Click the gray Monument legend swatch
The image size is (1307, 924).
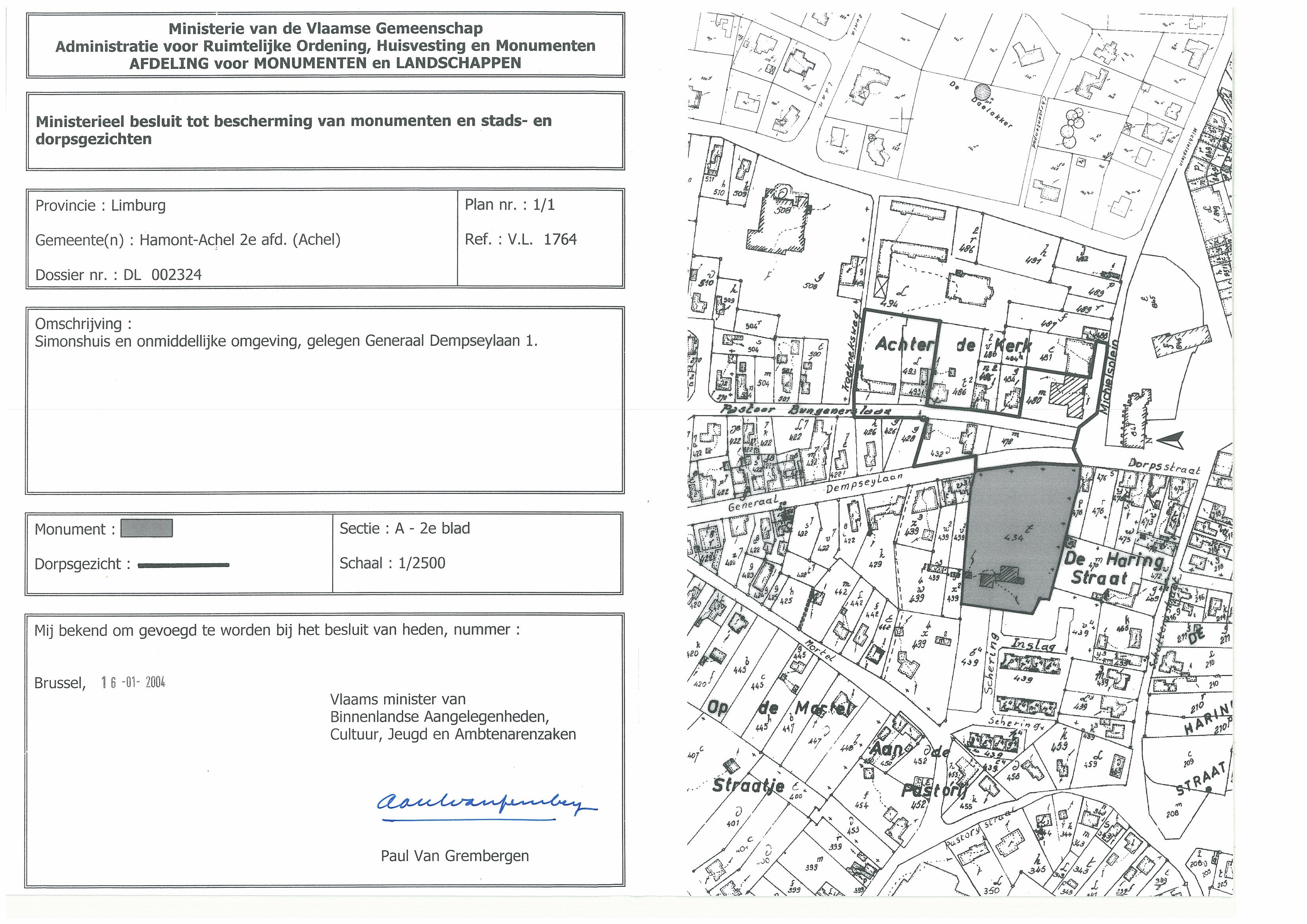[x=146, y=528]
